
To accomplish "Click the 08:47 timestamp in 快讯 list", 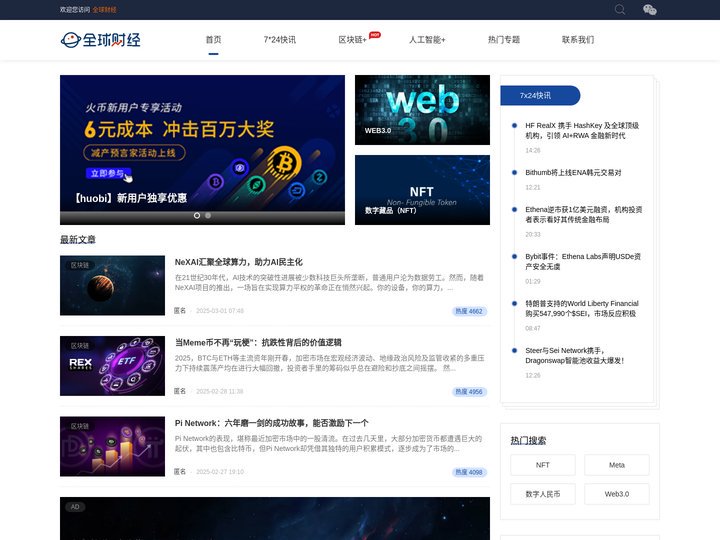I will (533, 328).
